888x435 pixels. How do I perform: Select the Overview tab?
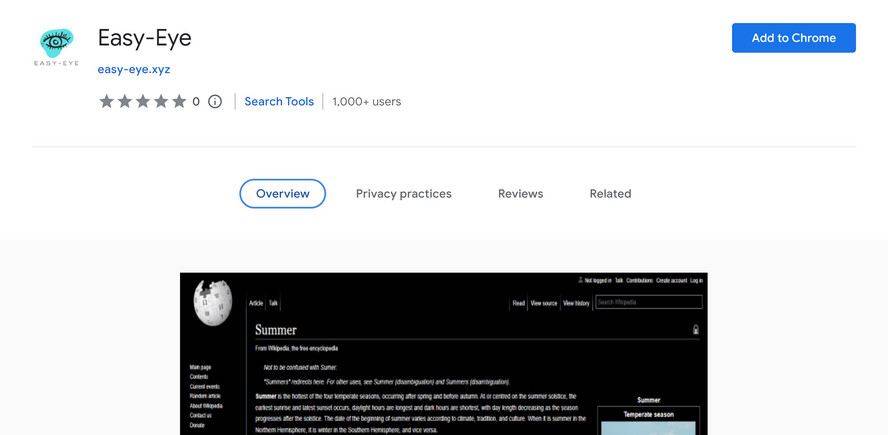[x=283, y=194]
